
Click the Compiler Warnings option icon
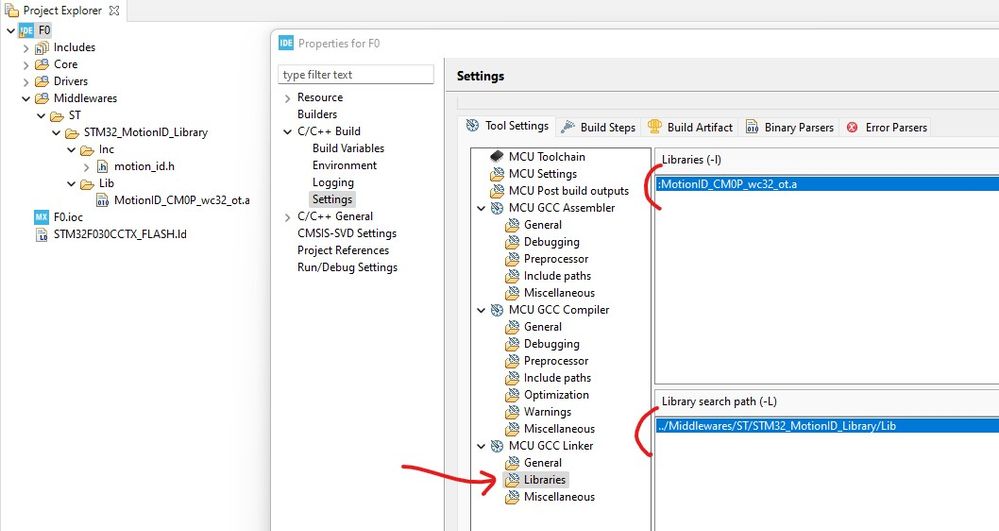[512, 412]
